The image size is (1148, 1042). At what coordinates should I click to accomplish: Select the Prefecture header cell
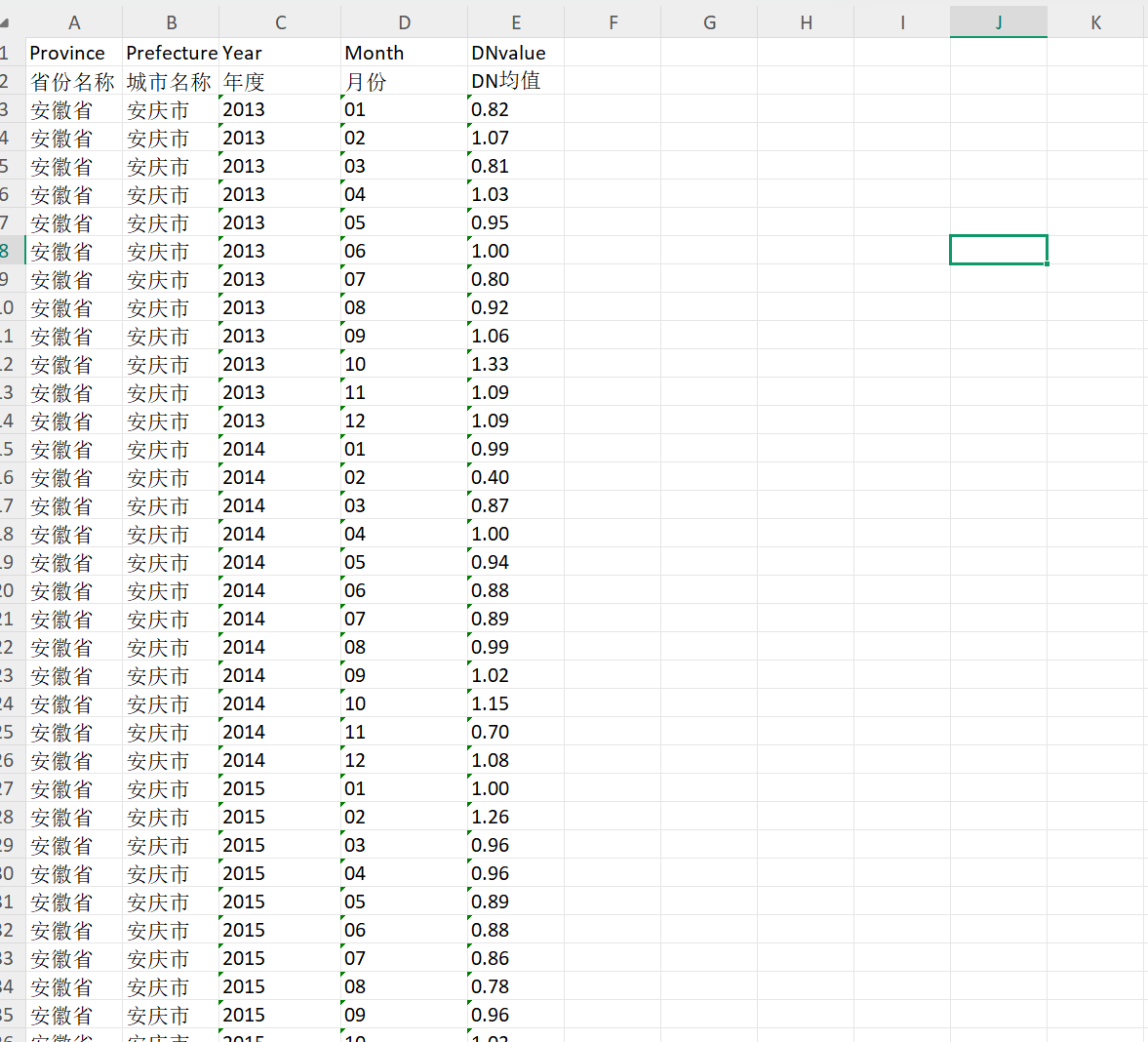click(171, 53)
